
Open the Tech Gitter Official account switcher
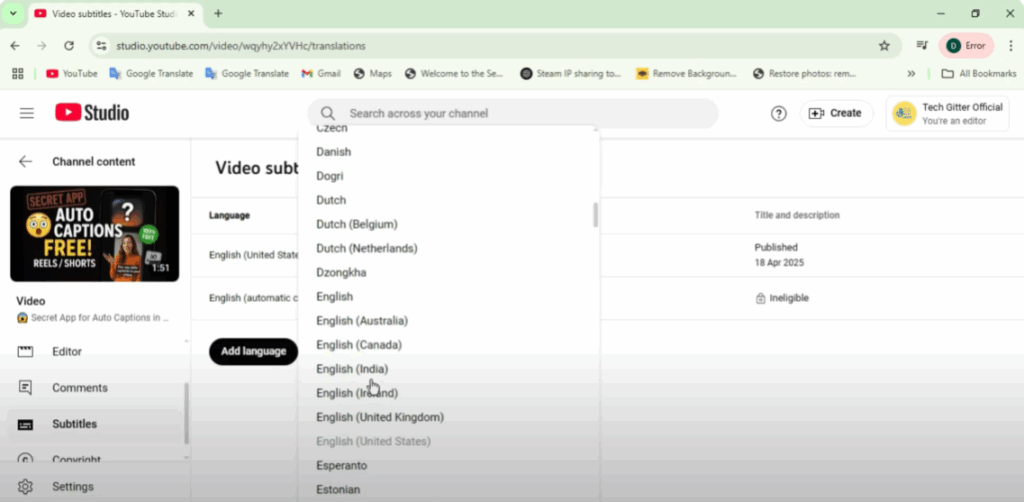tap(946, 114)
